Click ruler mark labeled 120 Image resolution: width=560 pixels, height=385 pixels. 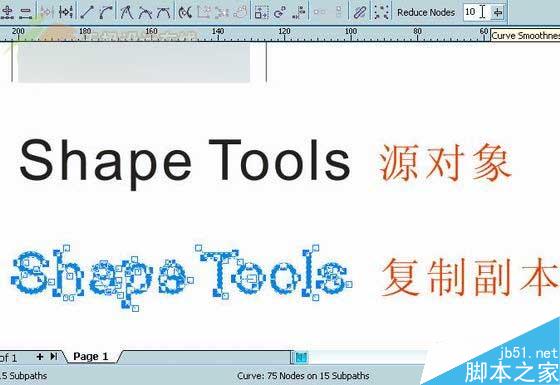(284, 31)
